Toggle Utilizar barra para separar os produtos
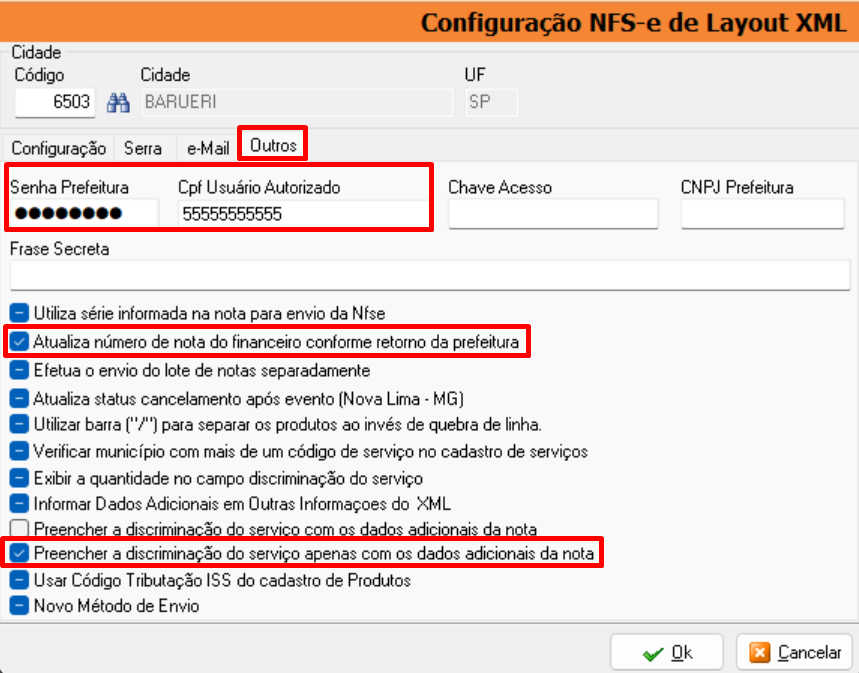Image resolution: width=859 pixels, height=673 pixels. [19, 424]
